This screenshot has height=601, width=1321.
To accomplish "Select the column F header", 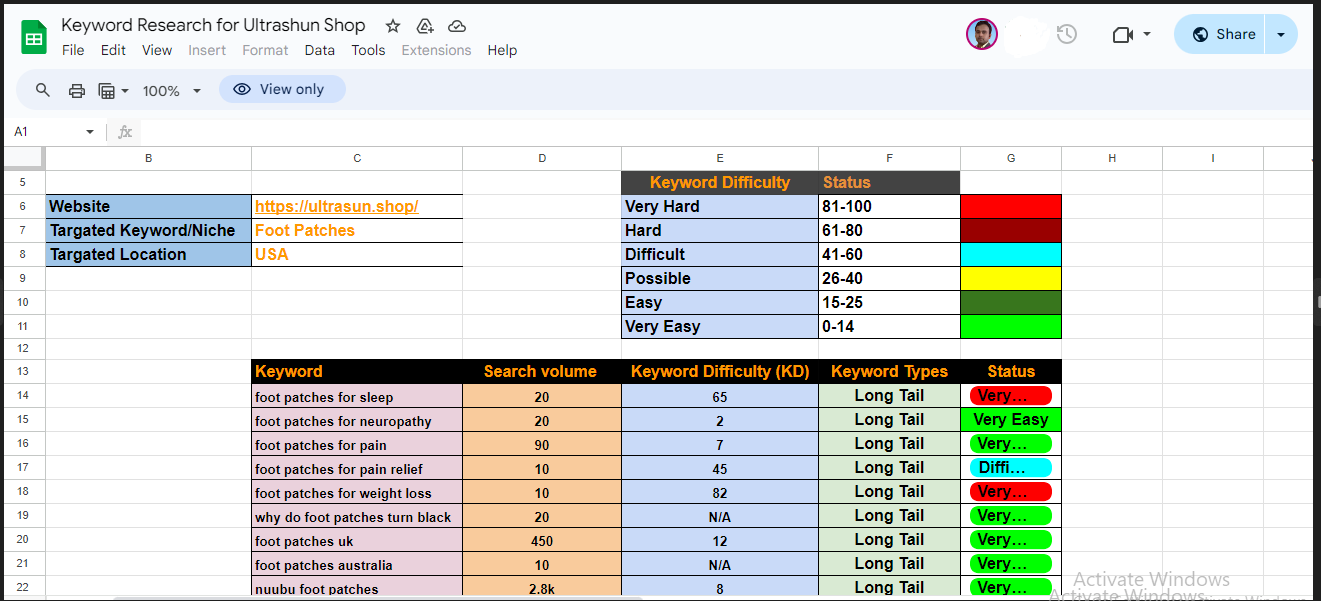I will tap(890, 158).
